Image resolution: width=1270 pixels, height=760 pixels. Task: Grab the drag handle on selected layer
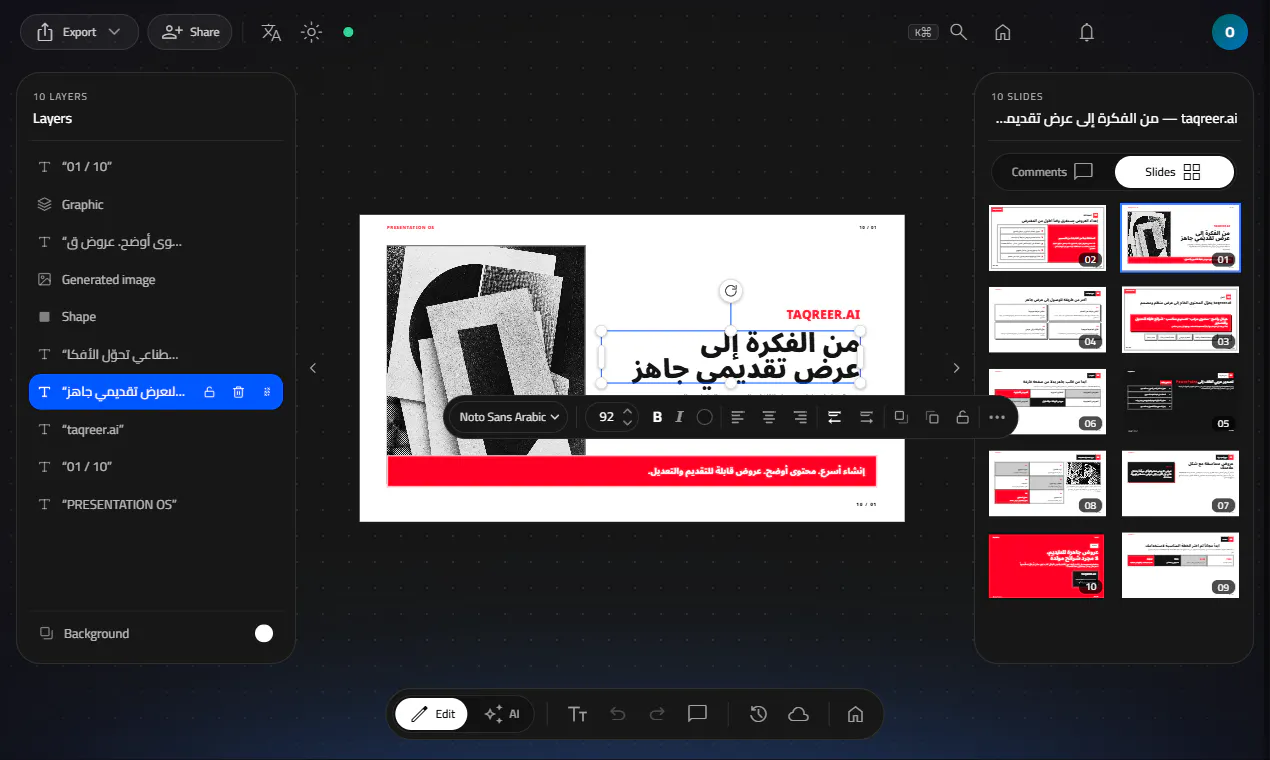267,392
